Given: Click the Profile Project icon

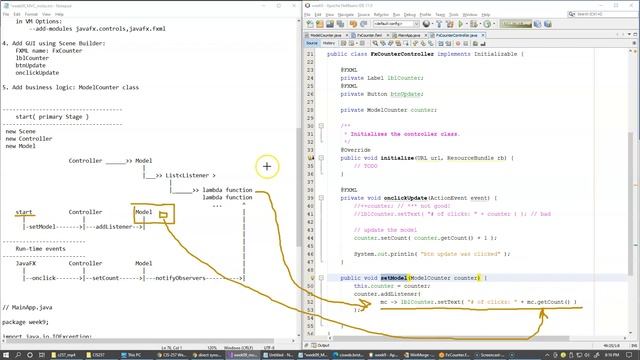Looking at the screenshot, I should pos(487,24).
